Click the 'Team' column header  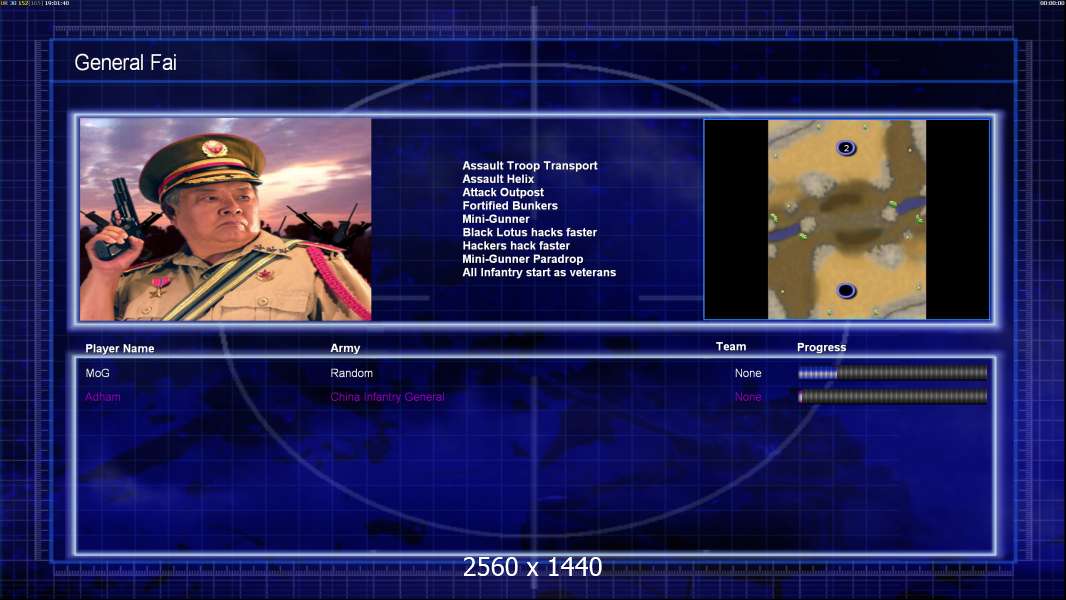731,347
